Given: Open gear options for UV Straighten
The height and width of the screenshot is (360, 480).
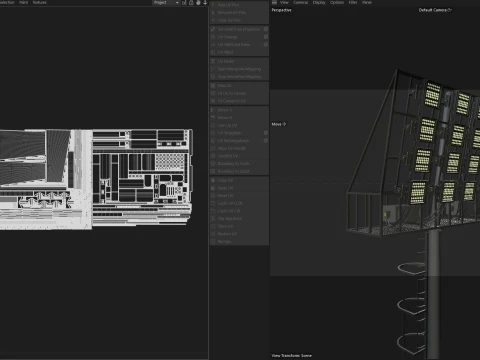Looking at the screenshot, I should pyautogui.click(x=266, y=133).
